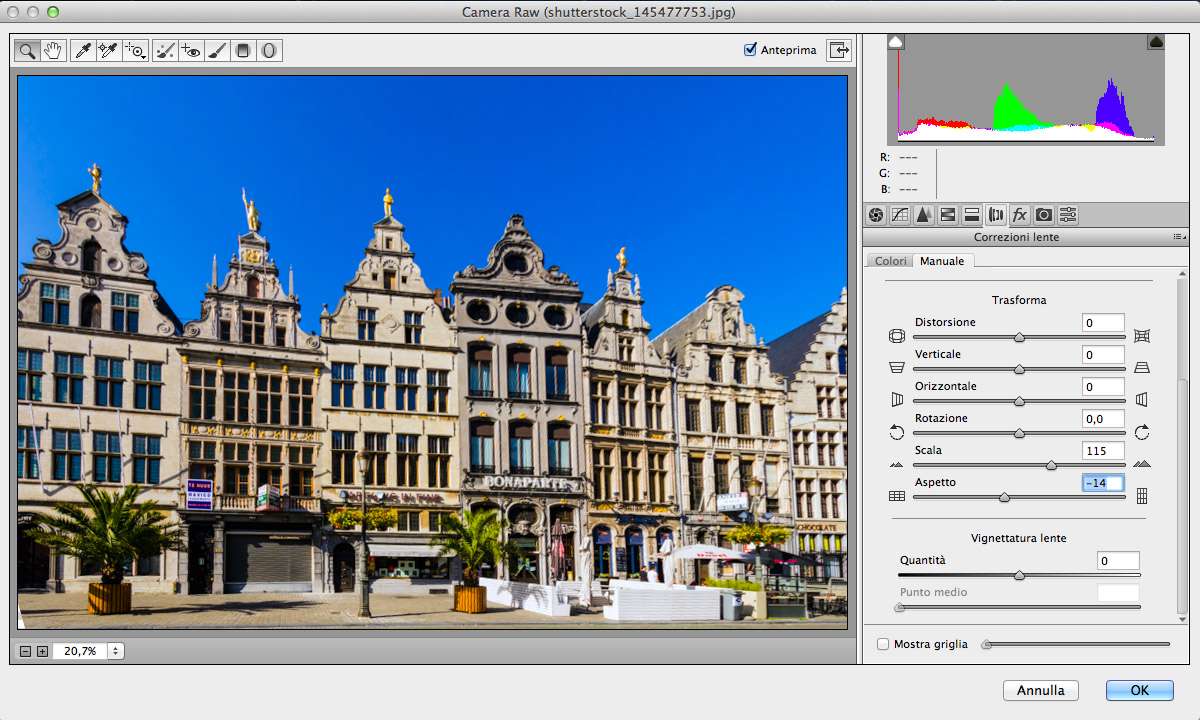Select the Hand tool
This screenshot has height=720, width=1200.
(53, 50)
